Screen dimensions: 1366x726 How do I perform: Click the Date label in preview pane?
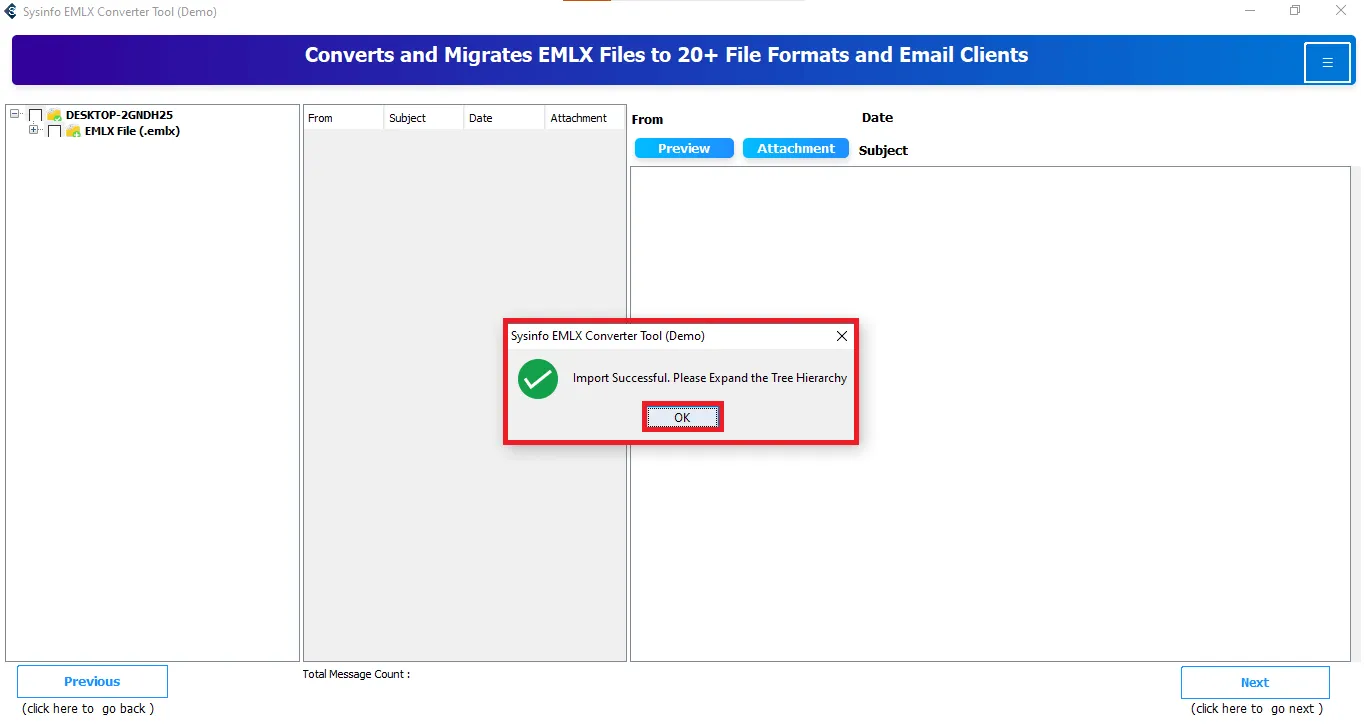pyautogui.click(x=877, y=117)
